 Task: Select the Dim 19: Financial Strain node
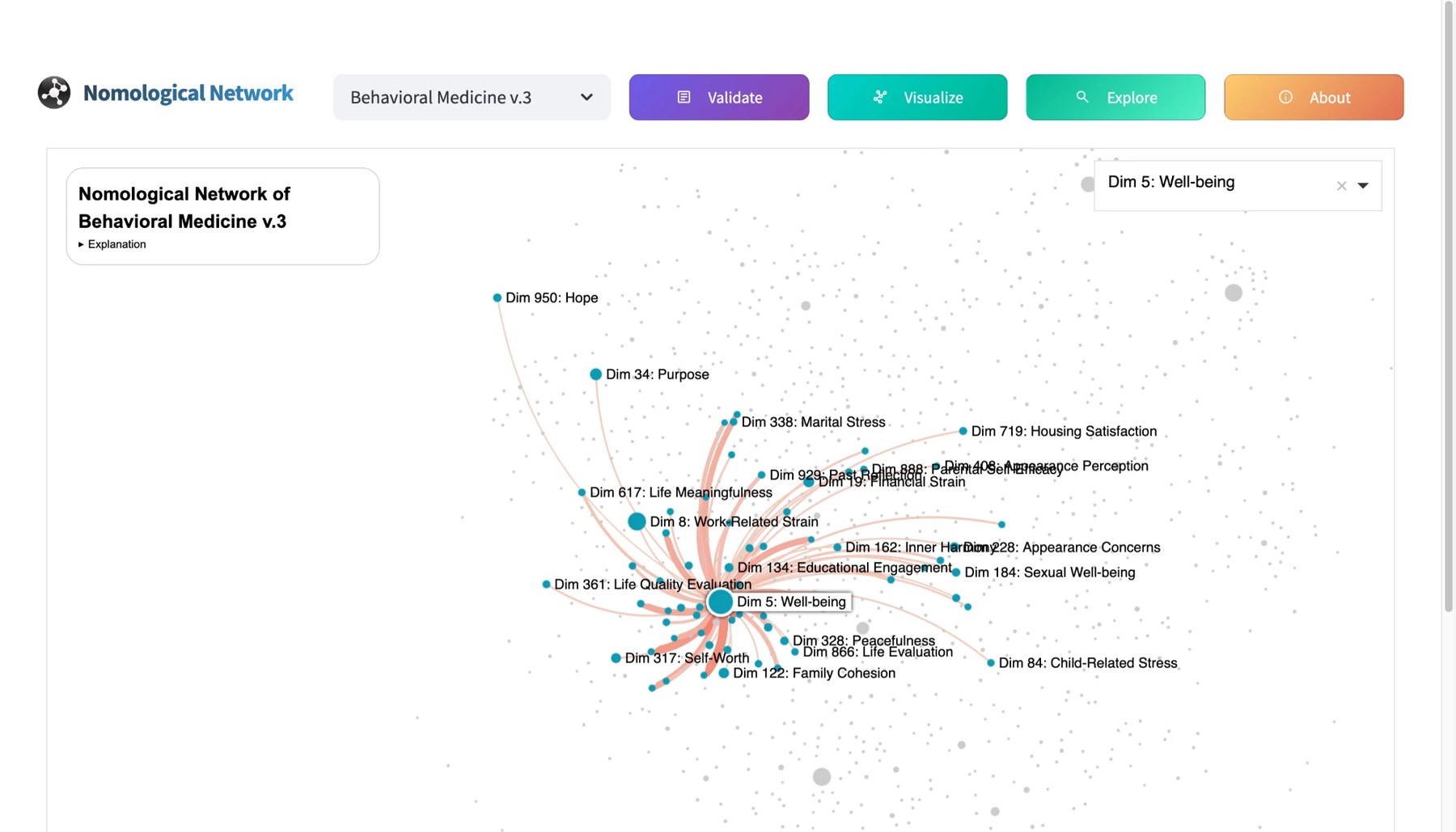coord(809,482)
